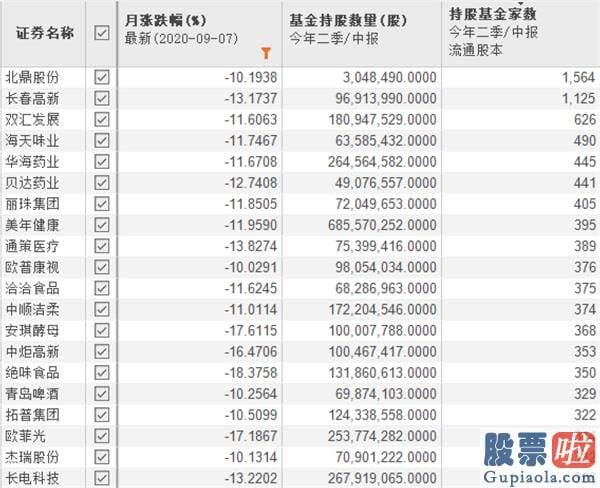Viewport: 600px width, 488px height.
Task: Uncheck the checkbox for 北鼎股份
Action: click(102, 77)
